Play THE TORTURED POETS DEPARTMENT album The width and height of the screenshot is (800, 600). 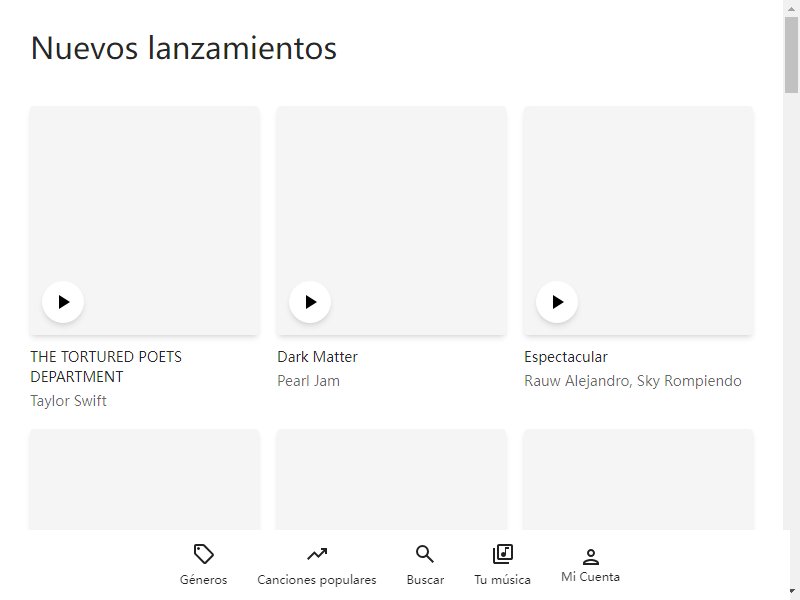tap(63, 302)
